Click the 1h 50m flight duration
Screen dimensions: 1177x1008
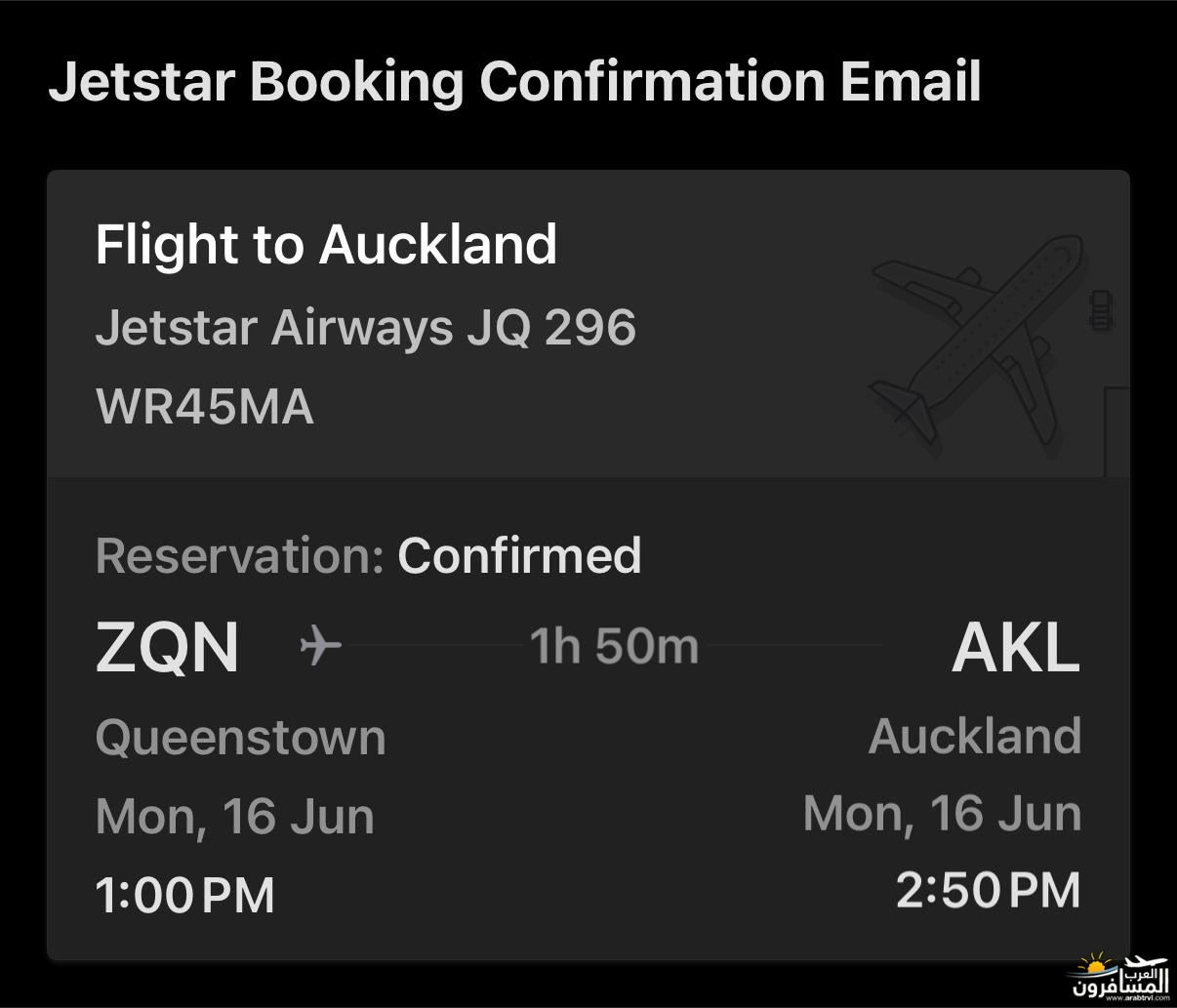tap(614, 646)
